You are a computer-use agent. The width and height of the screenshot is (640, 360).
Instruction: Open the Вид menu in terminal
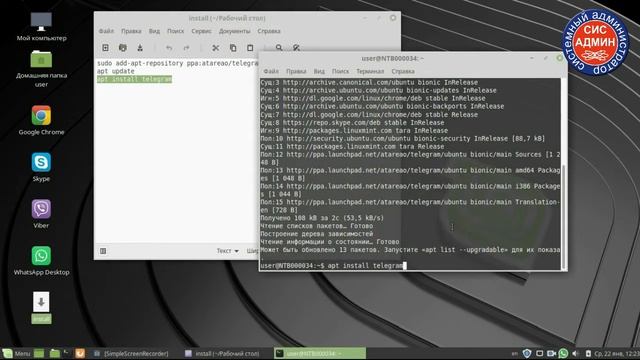click(x=319, y=71)
